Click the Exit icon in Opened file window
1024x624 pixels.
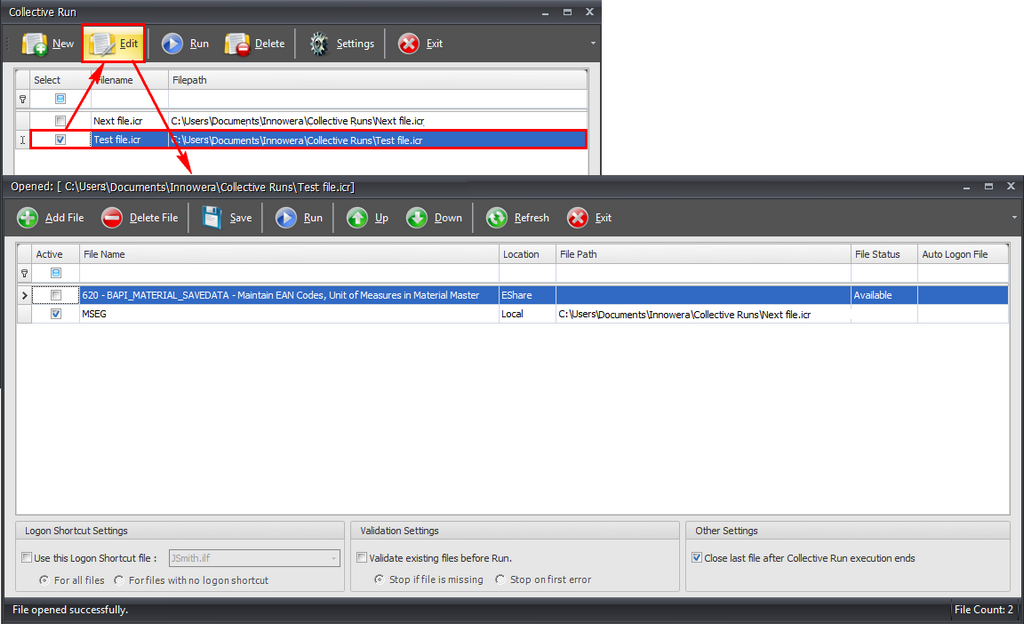pyautogui.click(x=577, y=217)
